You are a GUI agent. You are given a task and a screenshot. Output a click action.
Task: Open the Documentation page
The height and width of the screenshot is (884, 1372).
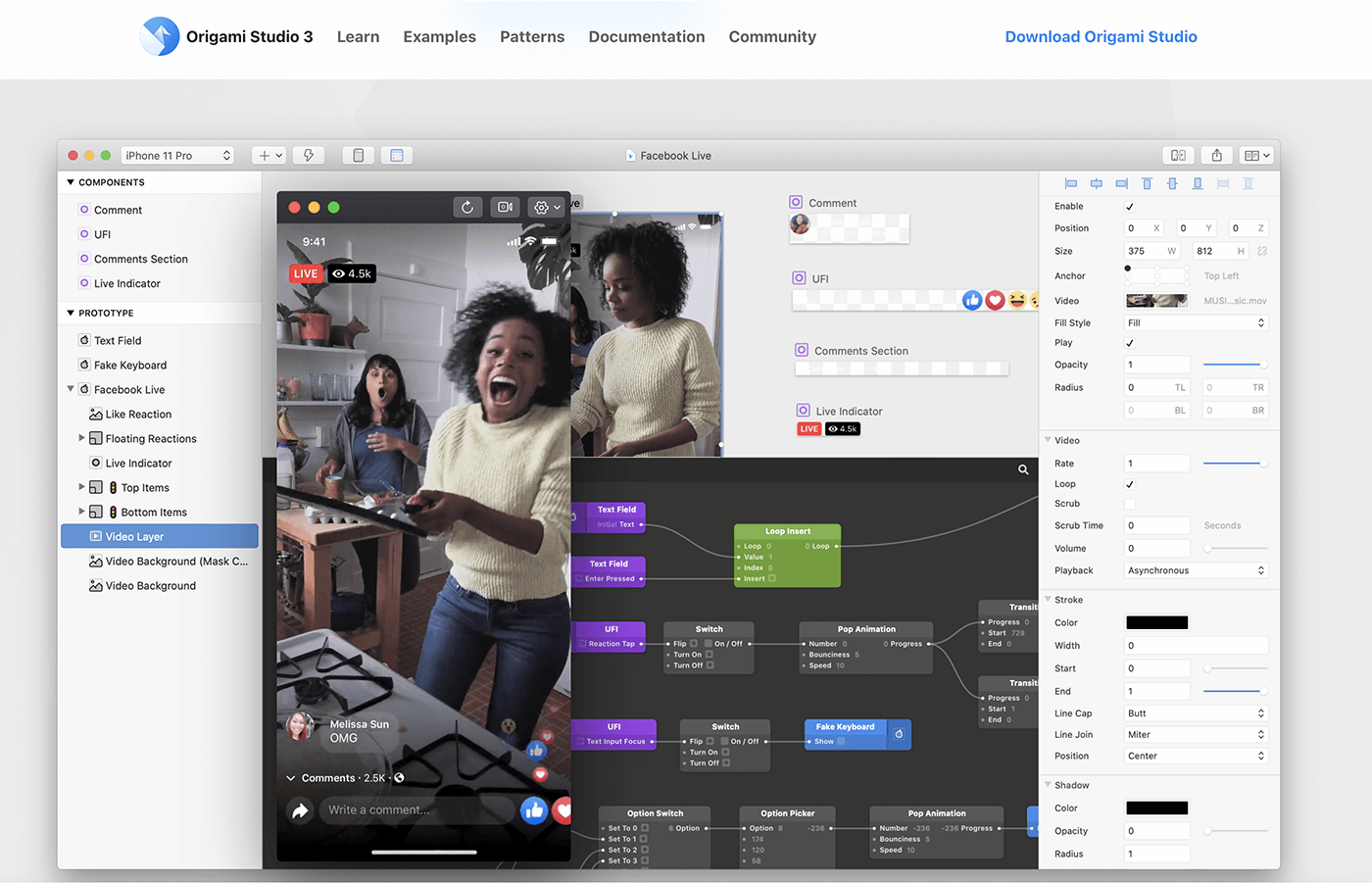(647, 37)
